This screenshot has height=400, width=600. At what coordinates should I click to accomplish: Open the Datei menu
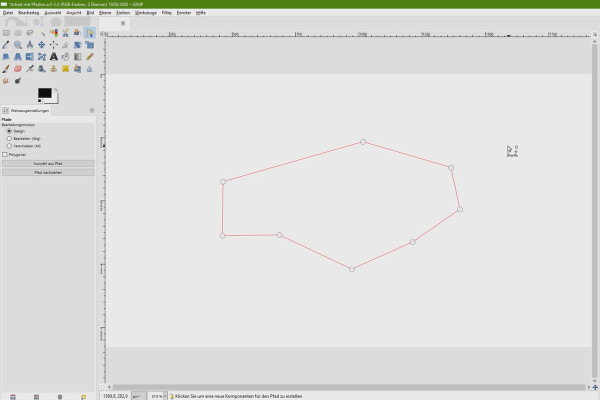(x=8, y=13)
